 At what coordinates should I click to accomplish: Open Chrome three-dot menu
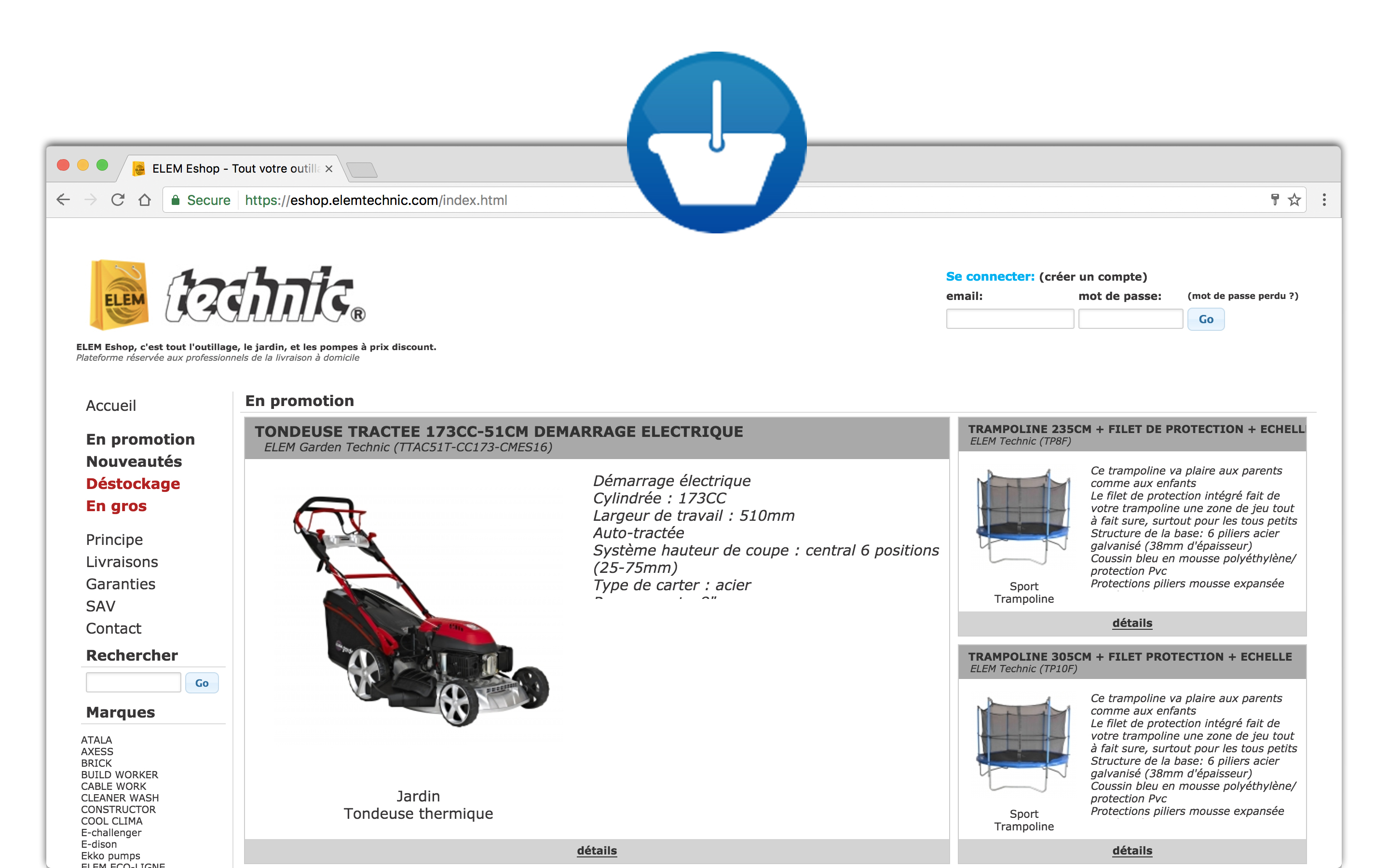pos(1324,200)
